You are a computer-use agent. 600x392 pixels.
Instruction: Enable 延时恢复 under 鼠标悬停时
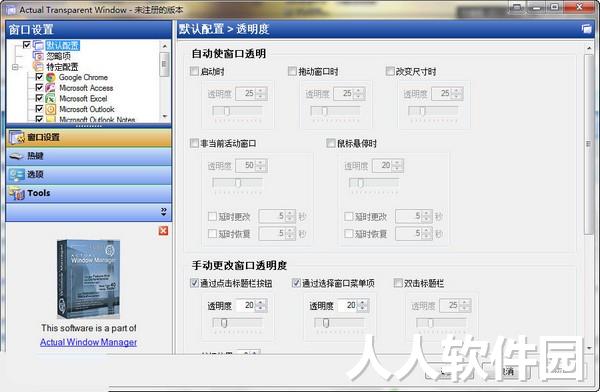(349, 234)
